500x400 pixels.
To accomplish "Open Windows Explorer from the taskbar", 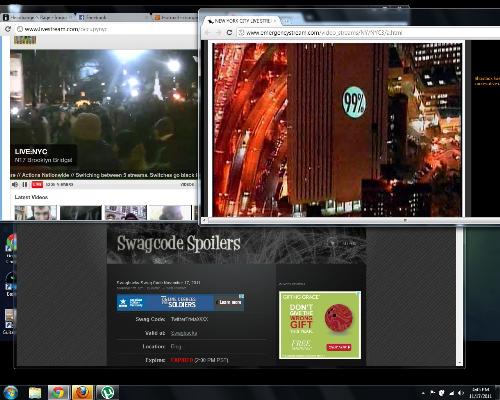I will tap(35, 393).
